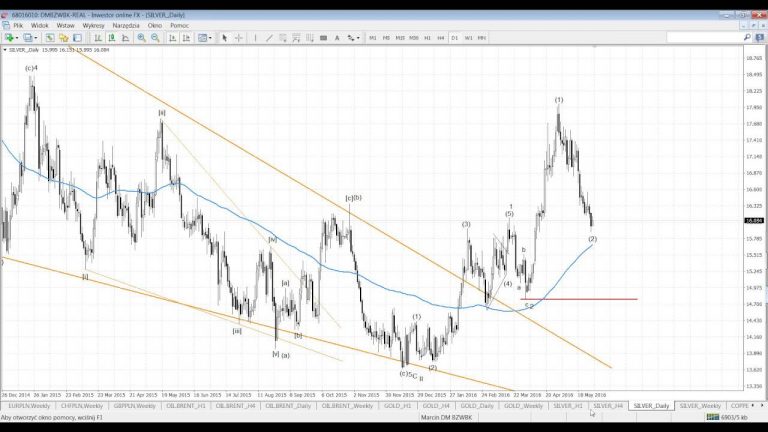Click the search input field

pos(704,37)
